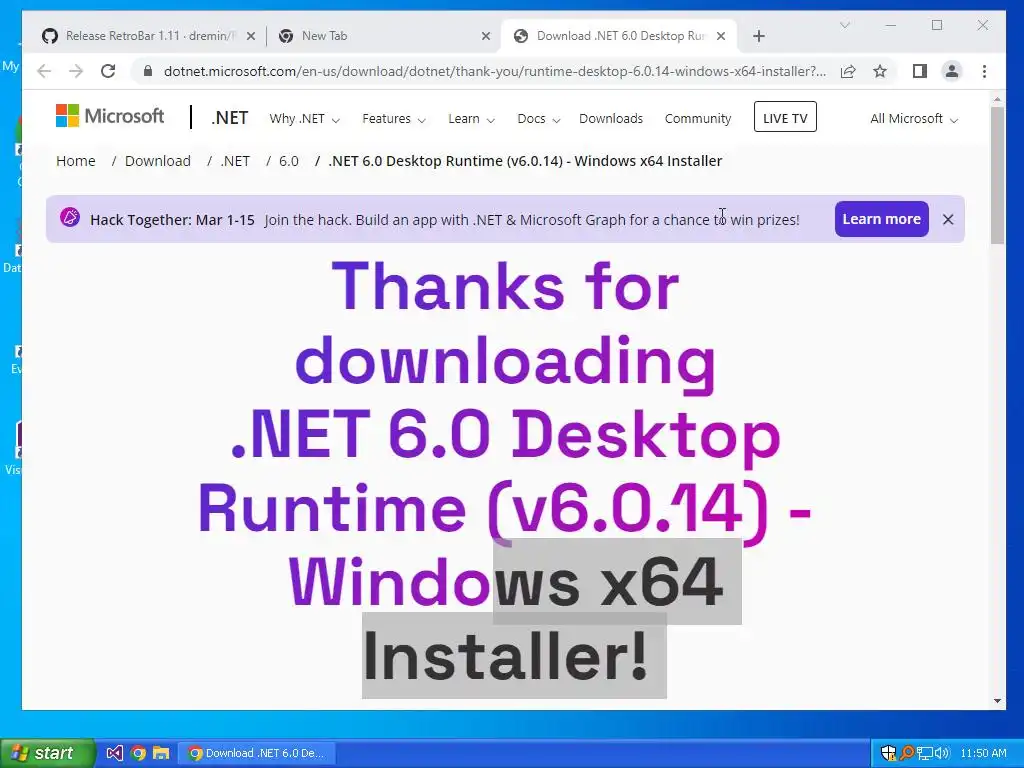Open the Downloads nav link
Image resolution: width=1024 pixels, height=768 pixels.
(x=611, y=119)
